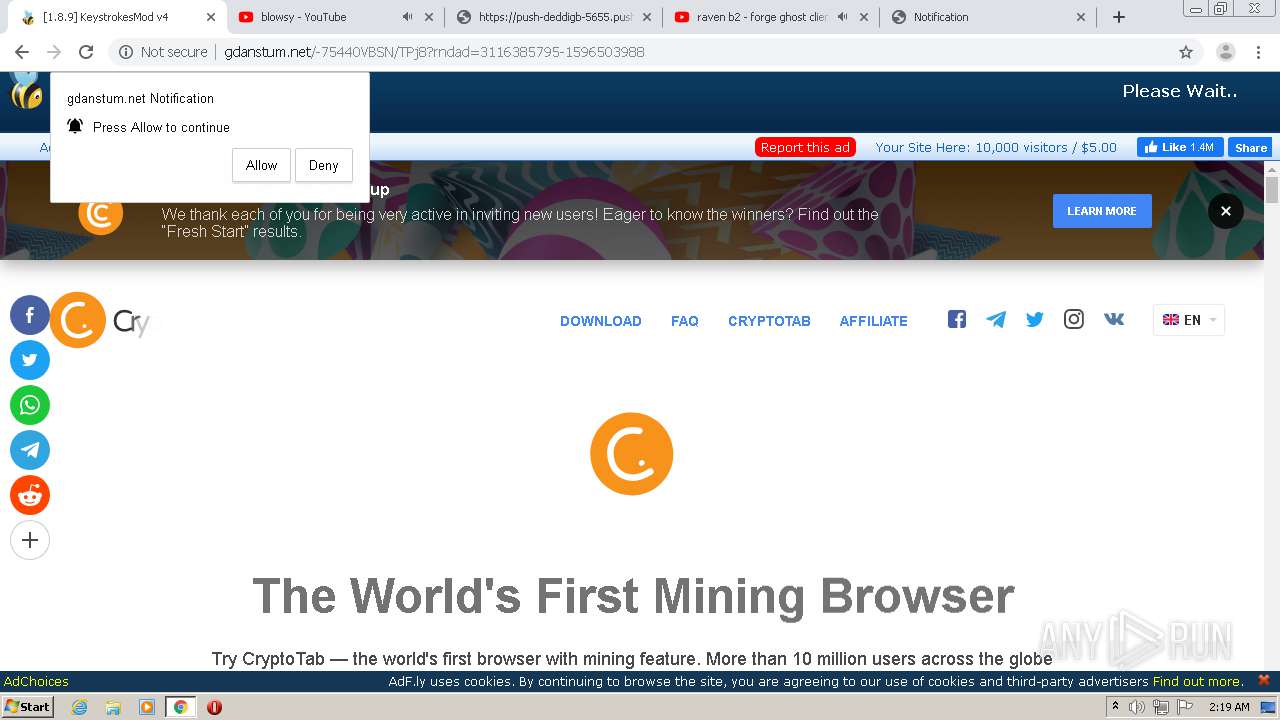Viewport: 1280px width, 720px height.
Task: Click the taskbar clock 2:19 AM
Action: 1229,707
